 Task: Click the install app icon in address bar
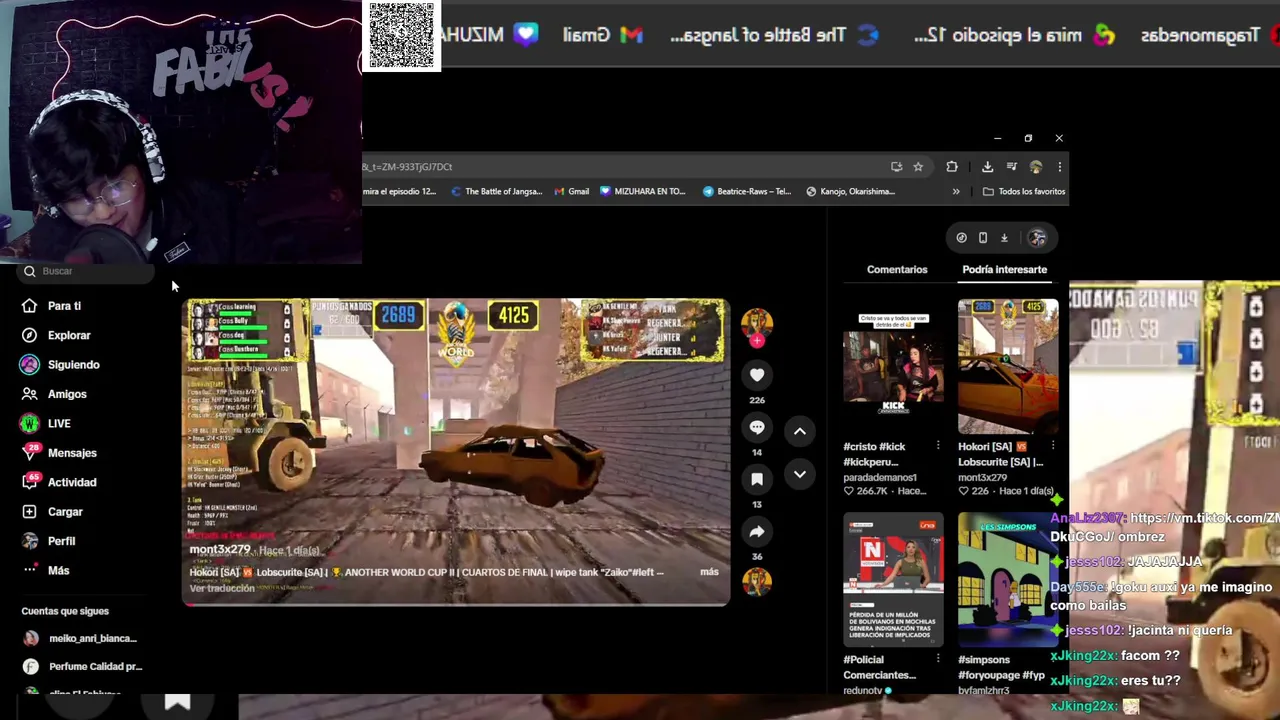(897, 167)
